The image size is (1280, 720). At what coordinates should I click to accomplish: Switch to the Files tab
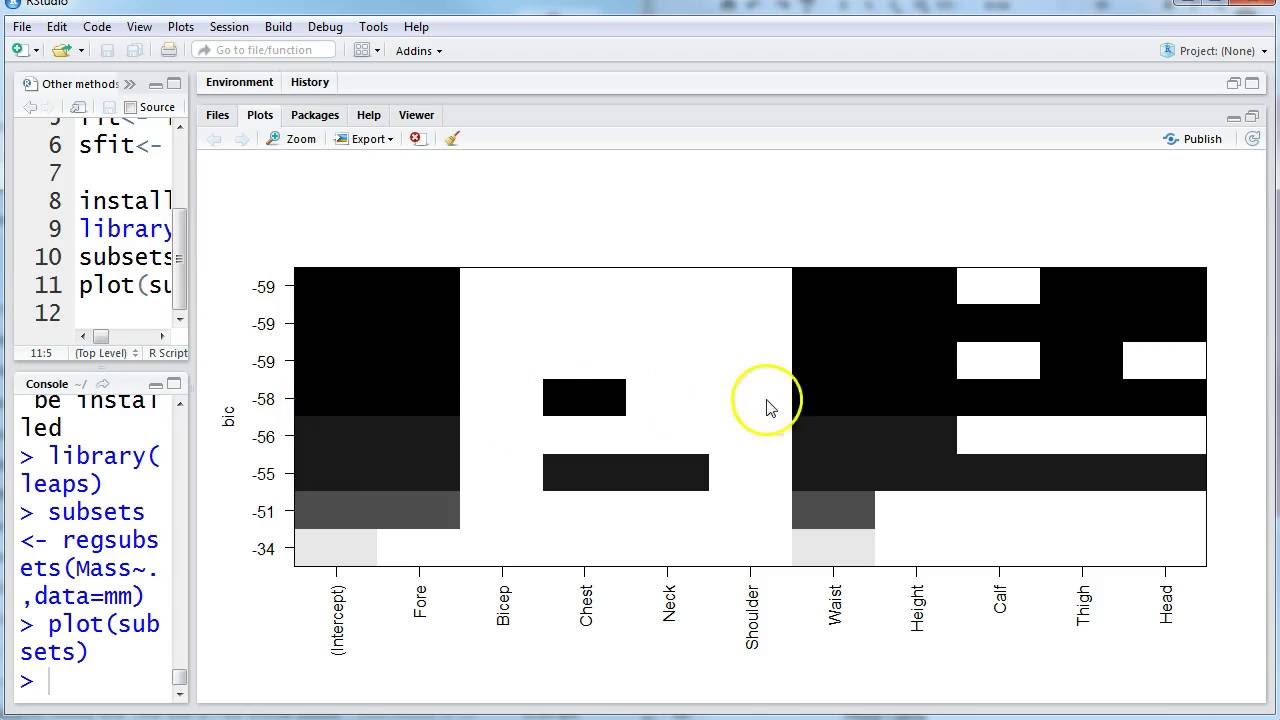(217, 115)
